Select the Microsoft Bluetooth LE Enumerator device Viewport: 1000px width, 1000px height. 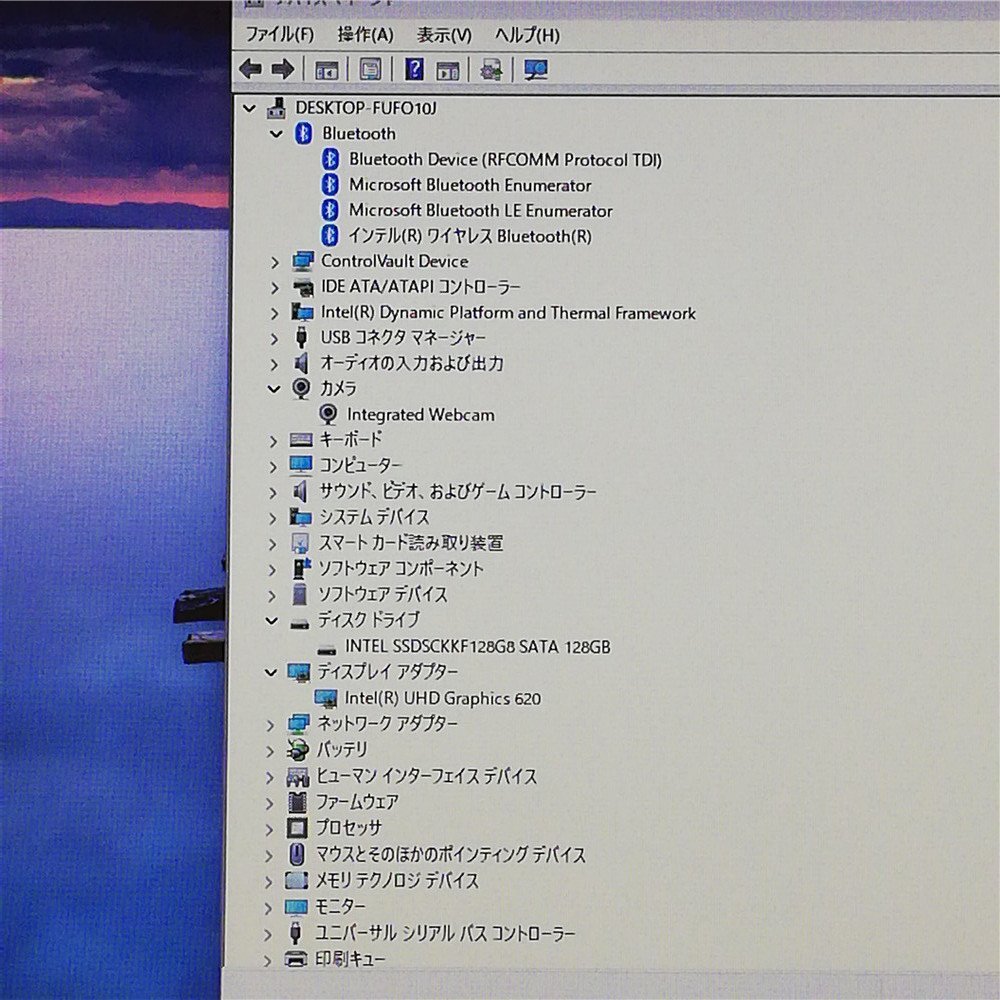tap(479, 210)
